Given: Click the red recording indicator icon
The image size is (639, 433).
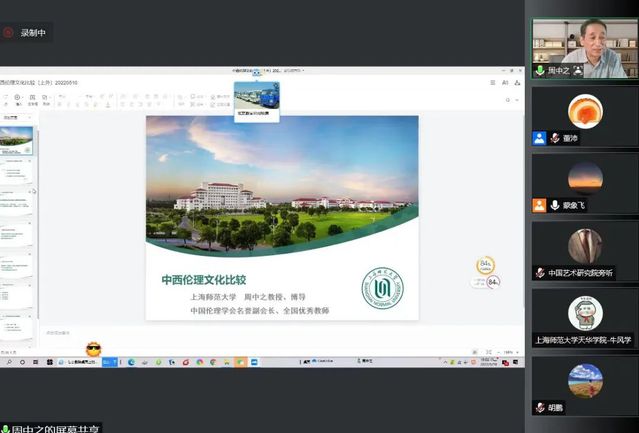Looking at the screenshot, I should [x=9, y=33].
